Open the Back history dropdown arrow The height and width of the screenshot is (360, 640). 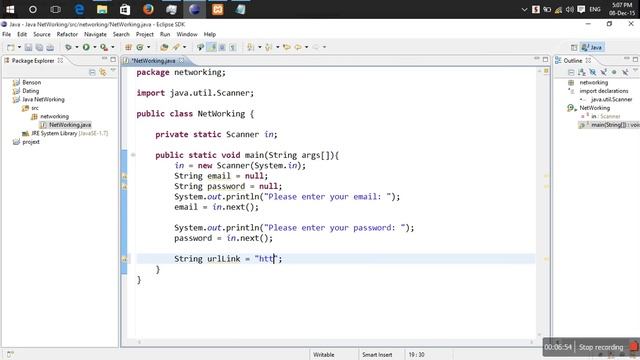(x=307, y=47)
